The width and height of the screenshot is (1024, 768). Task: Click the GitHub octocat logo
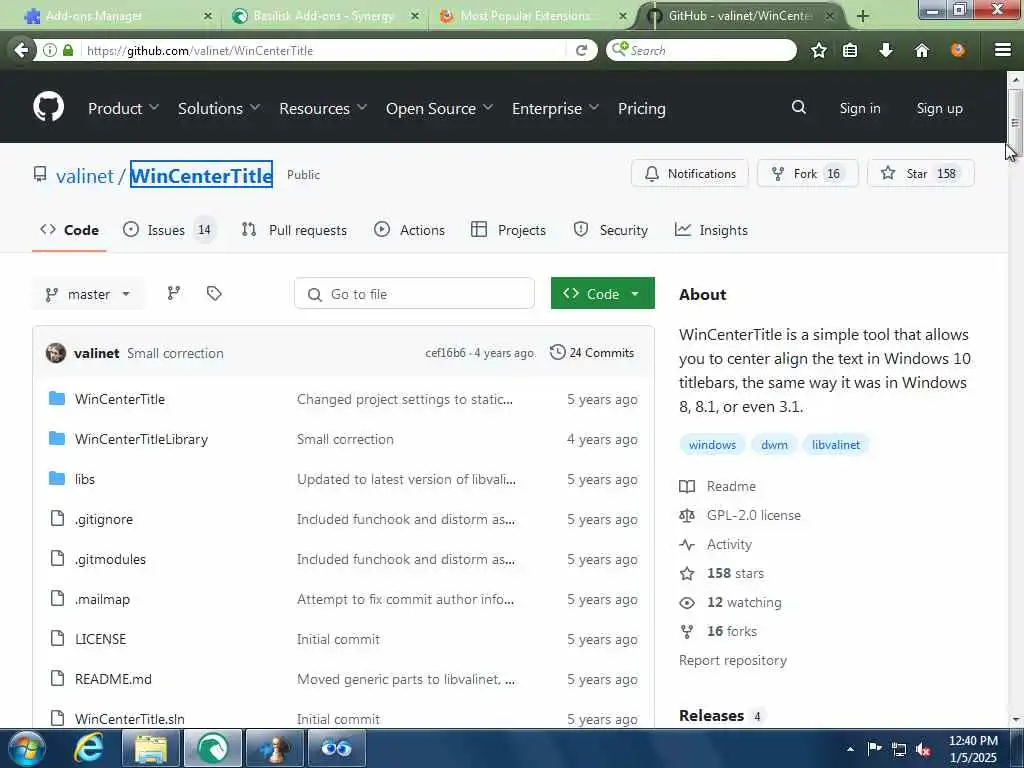coord(48,107)
